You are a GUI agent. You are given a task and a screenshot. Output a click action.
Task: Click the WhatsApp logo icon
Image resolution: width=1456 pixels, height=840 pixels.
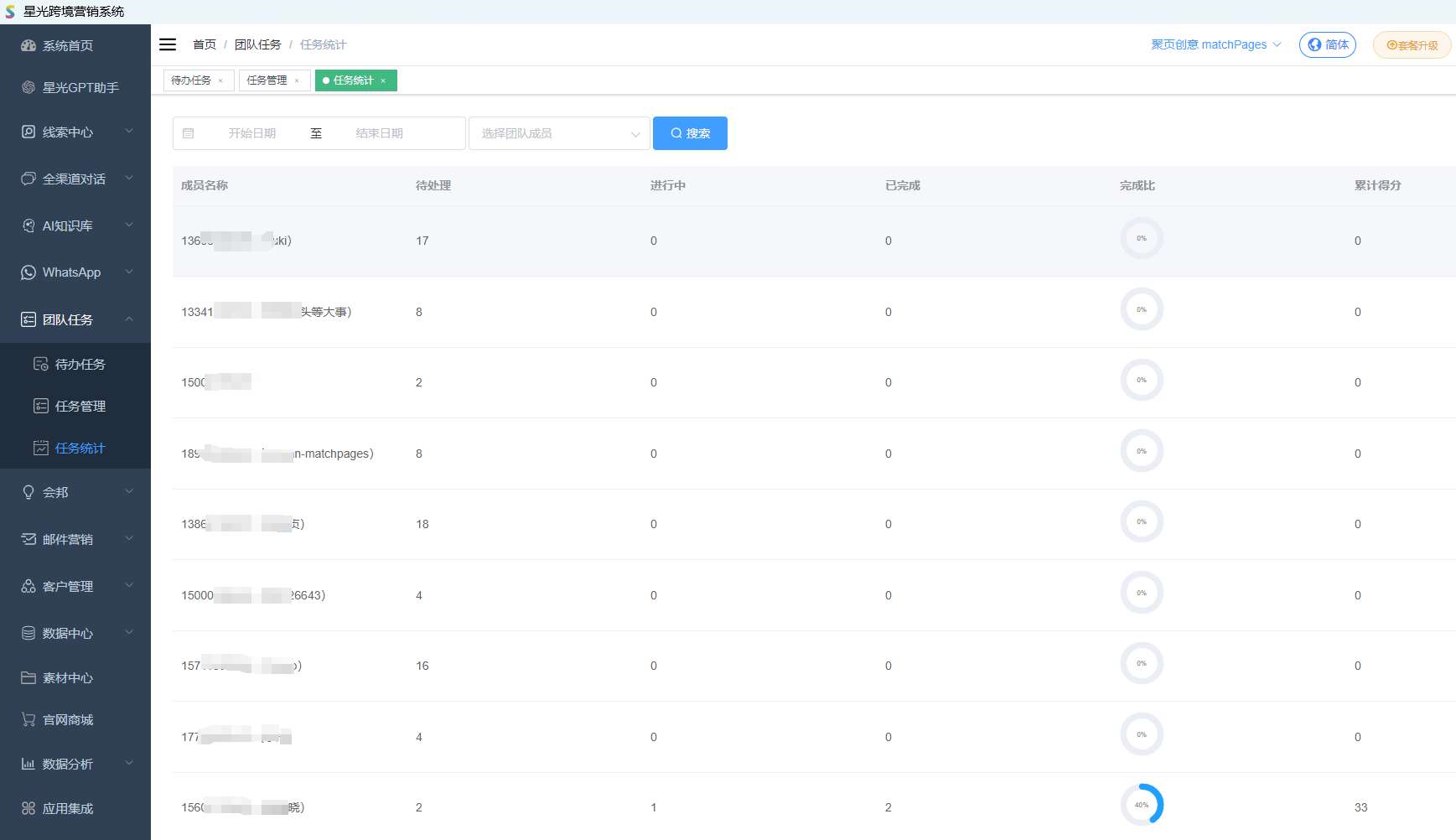28,272
